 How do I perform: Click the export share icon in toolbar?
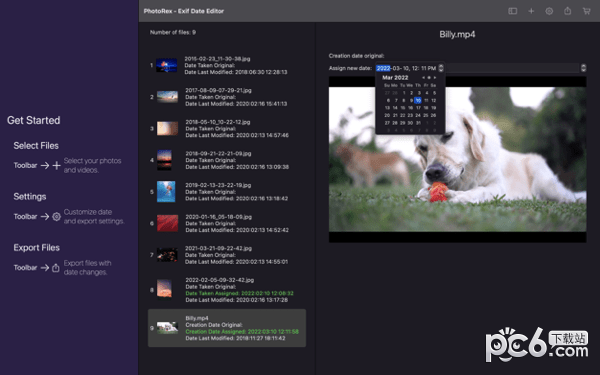(567, 11)
